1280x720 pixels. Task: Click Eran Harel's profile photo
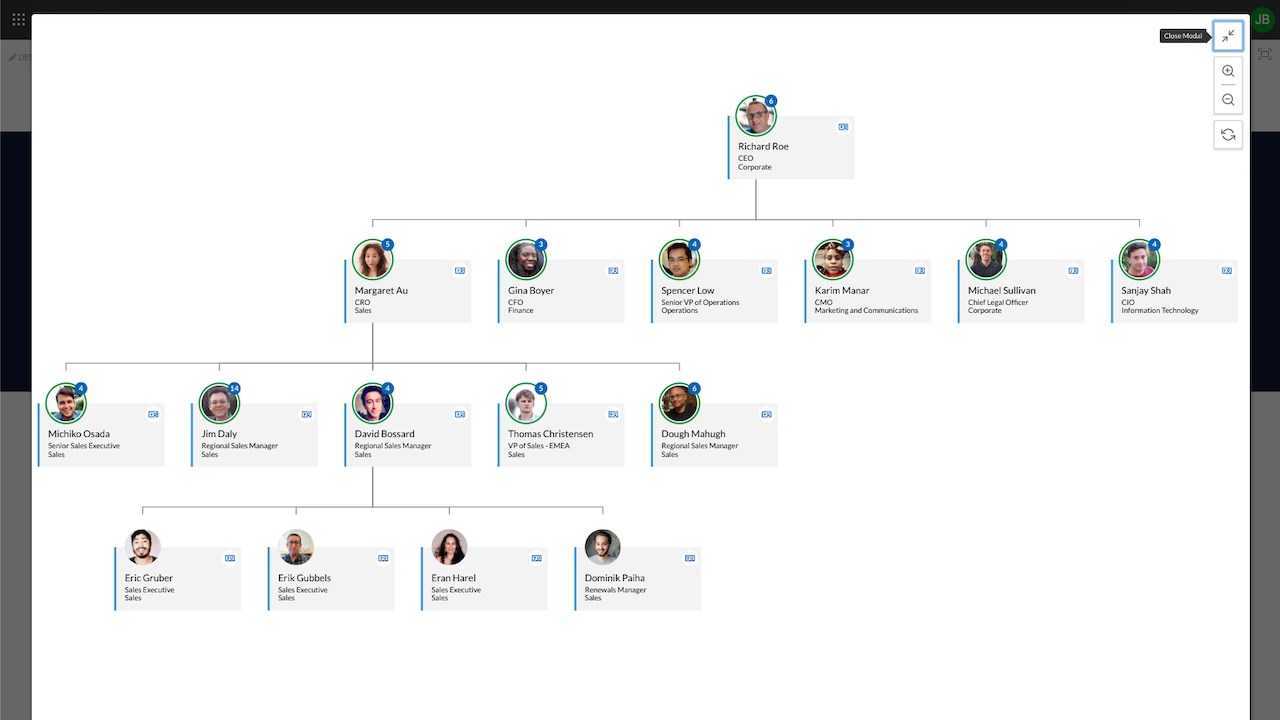point(449,547)
